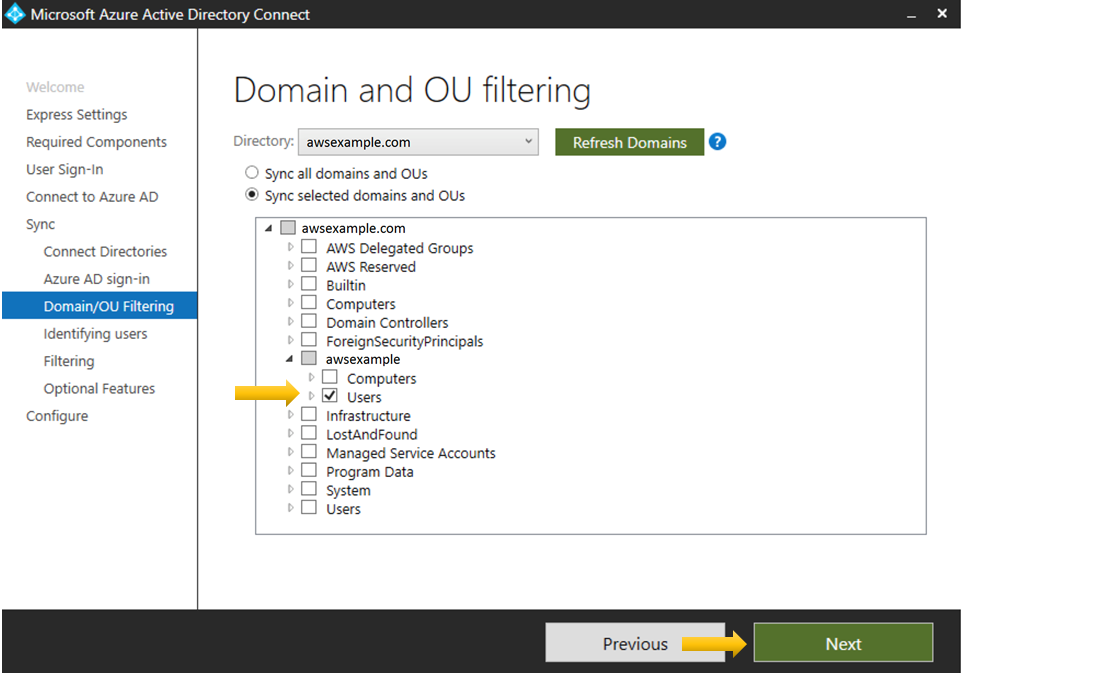The height and width of the screenshot is (678, 1115).
Task: Open the Optional Features step in sidebar
Action: [99, 388]
